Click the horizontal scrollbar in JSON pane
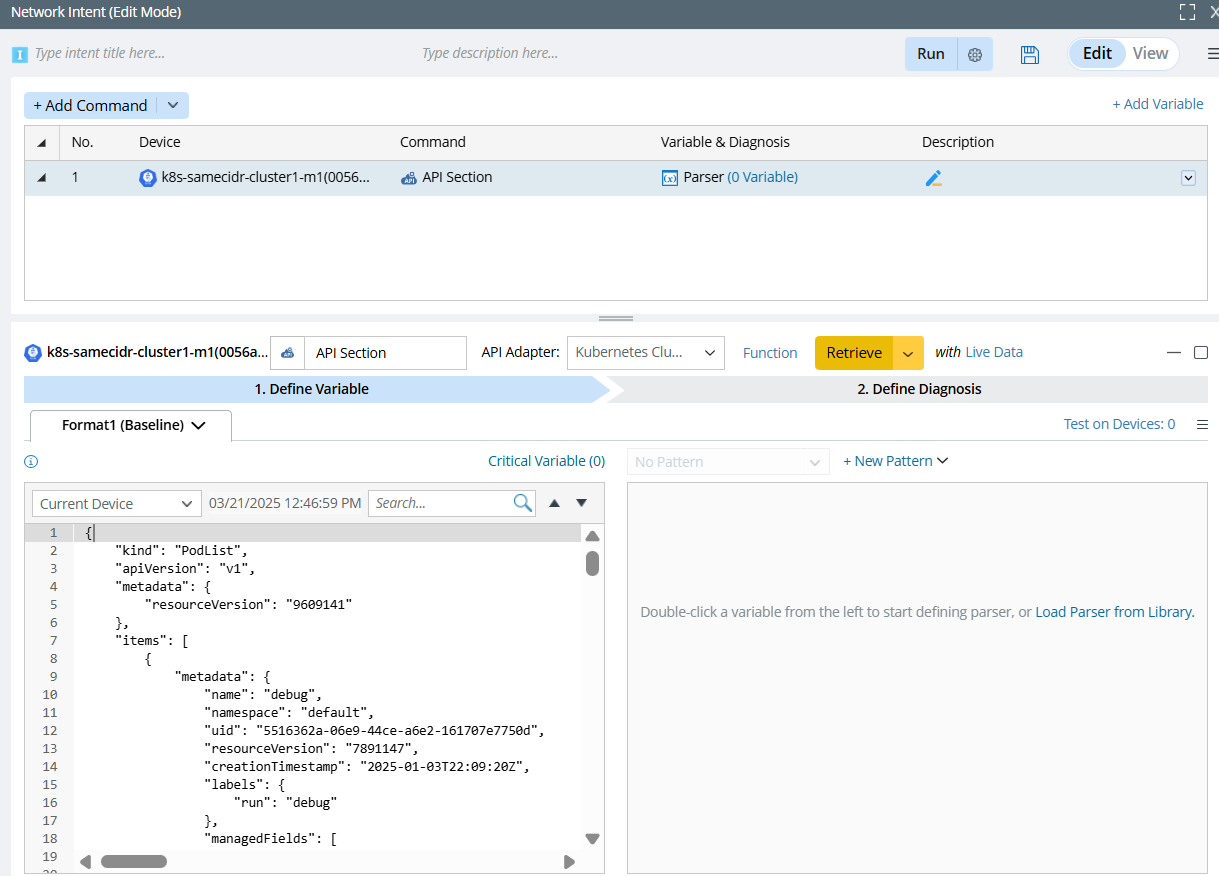The height and width of the screenshot is (876, 1219). tap(134, 861)
